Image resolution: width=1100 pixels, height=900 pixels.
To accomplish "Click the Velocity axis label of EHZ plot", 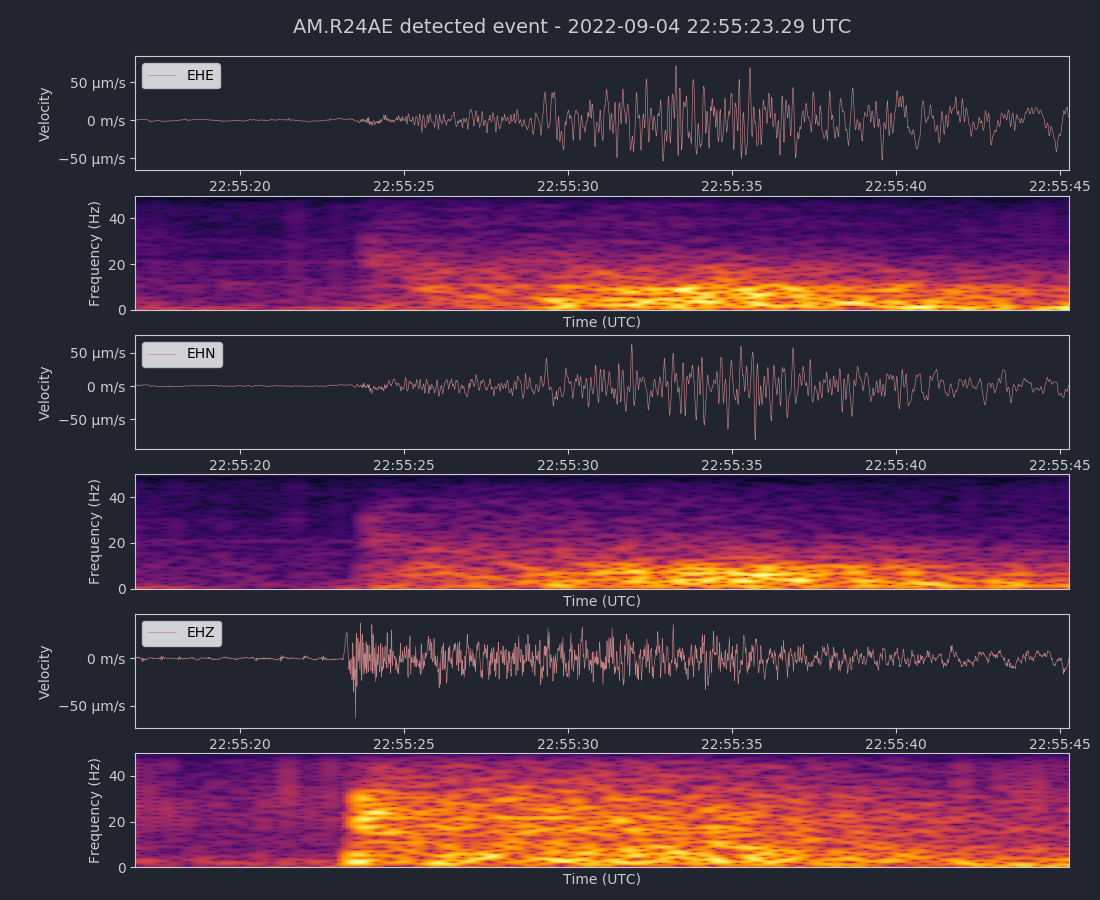I will click(x=45, y=672).
